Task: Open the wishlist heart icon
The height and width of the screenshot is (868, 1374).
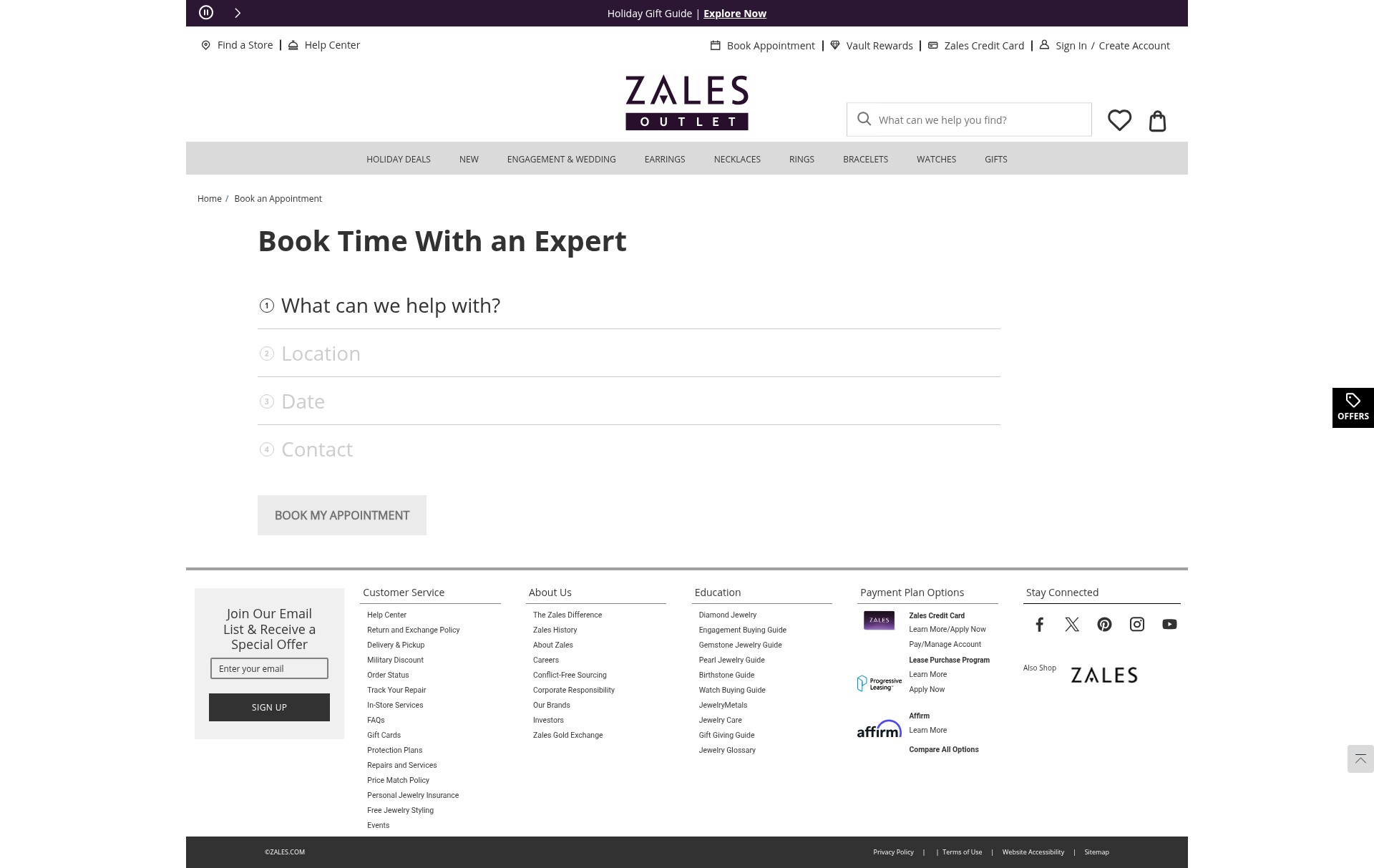Action: pos(1120,120)
